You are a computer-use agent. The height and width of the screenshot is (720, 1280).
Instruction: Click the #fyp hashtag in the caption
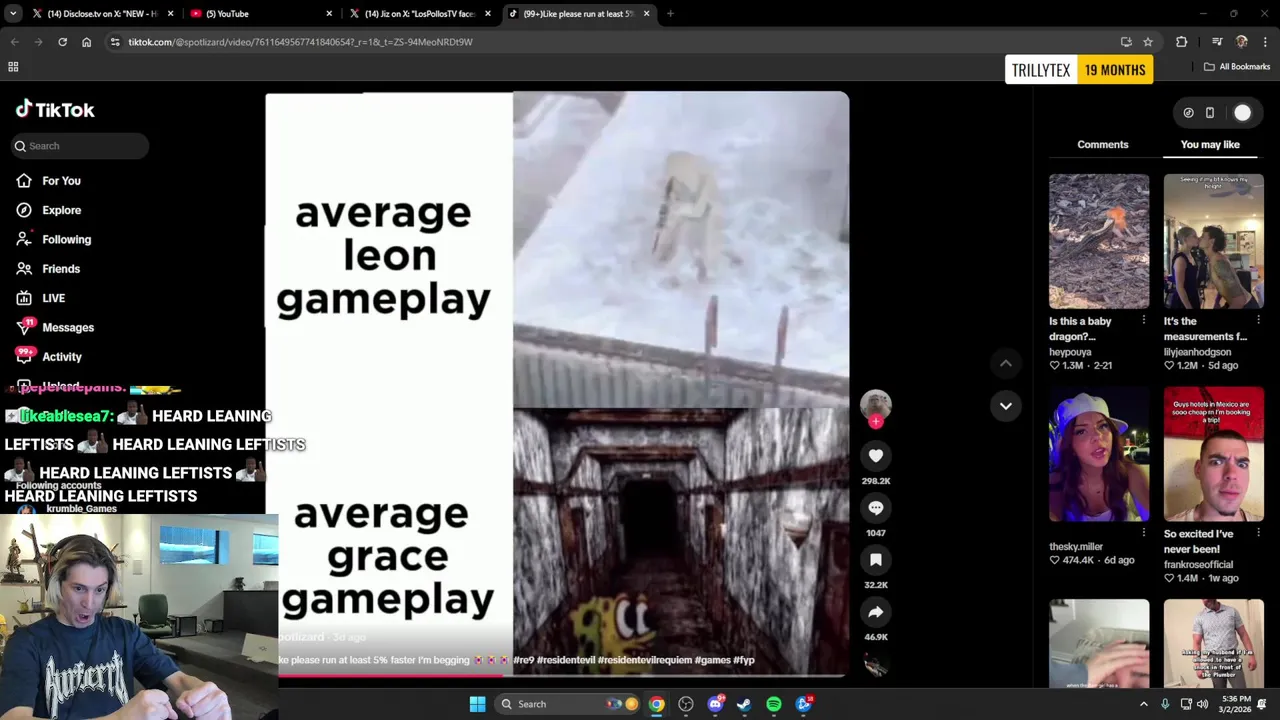743,660
